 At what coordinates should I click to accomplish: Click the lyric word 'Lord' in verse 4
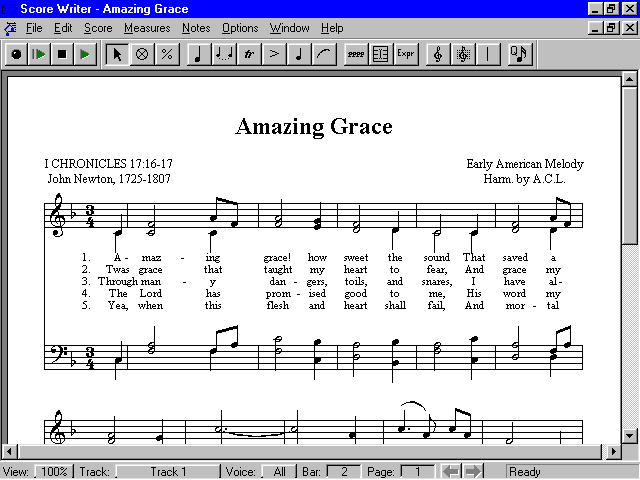tap(151, 293)
